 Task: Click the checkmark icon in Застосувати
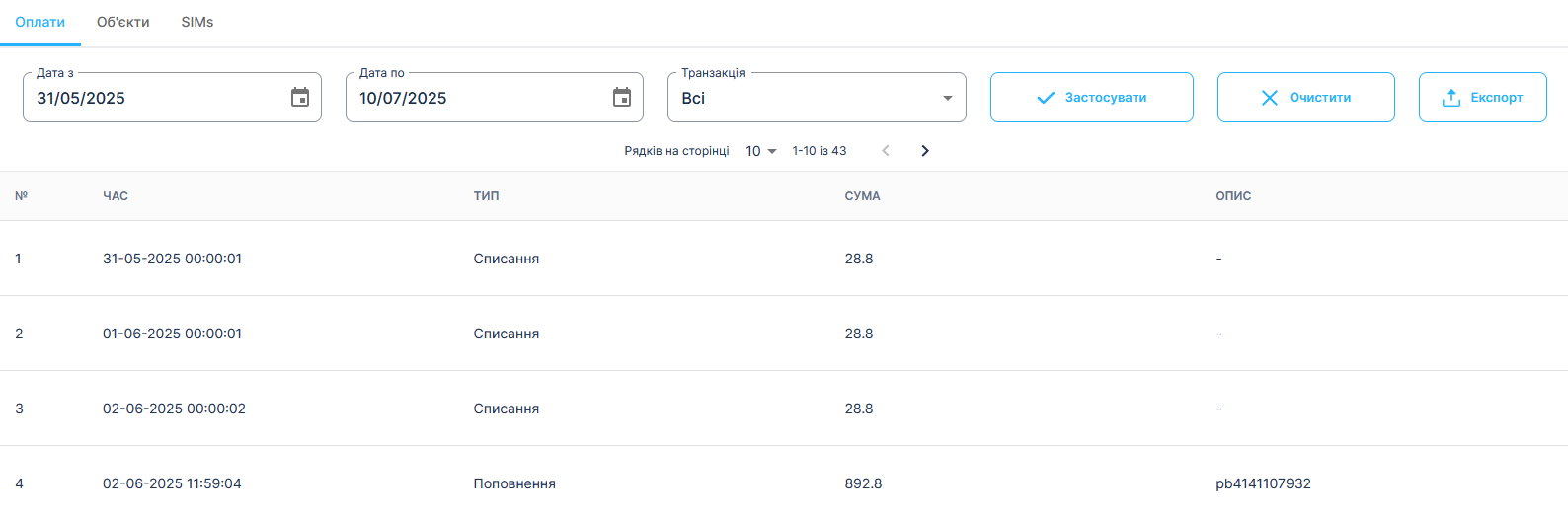pos(1046,98)
